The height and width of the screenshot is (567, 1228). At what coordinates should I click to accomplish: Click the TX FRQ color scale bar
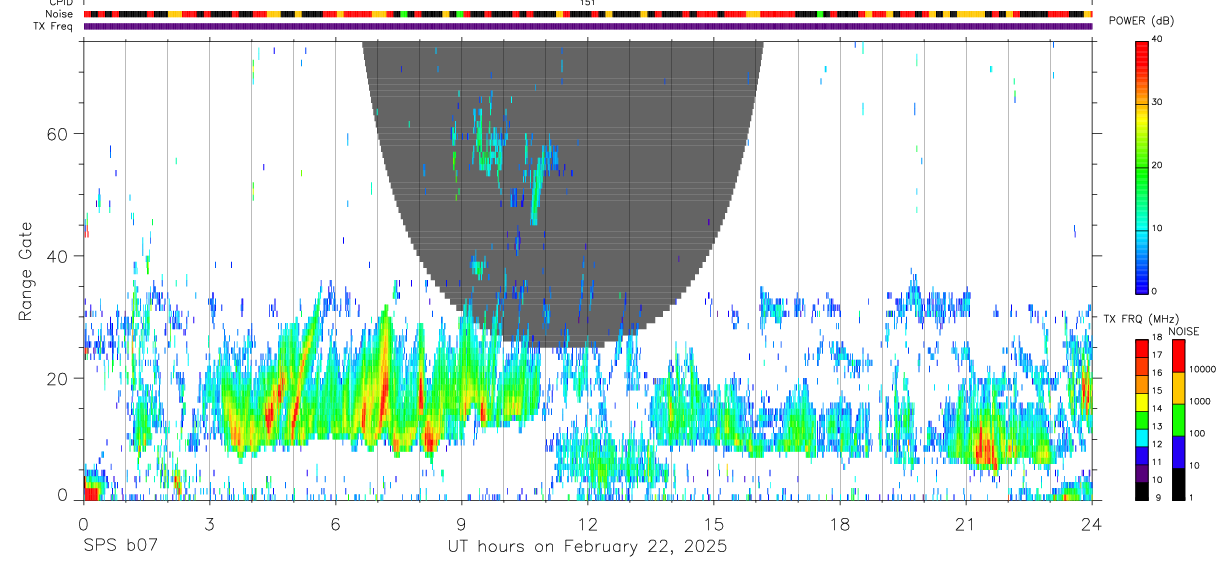tap(1142, 419)
